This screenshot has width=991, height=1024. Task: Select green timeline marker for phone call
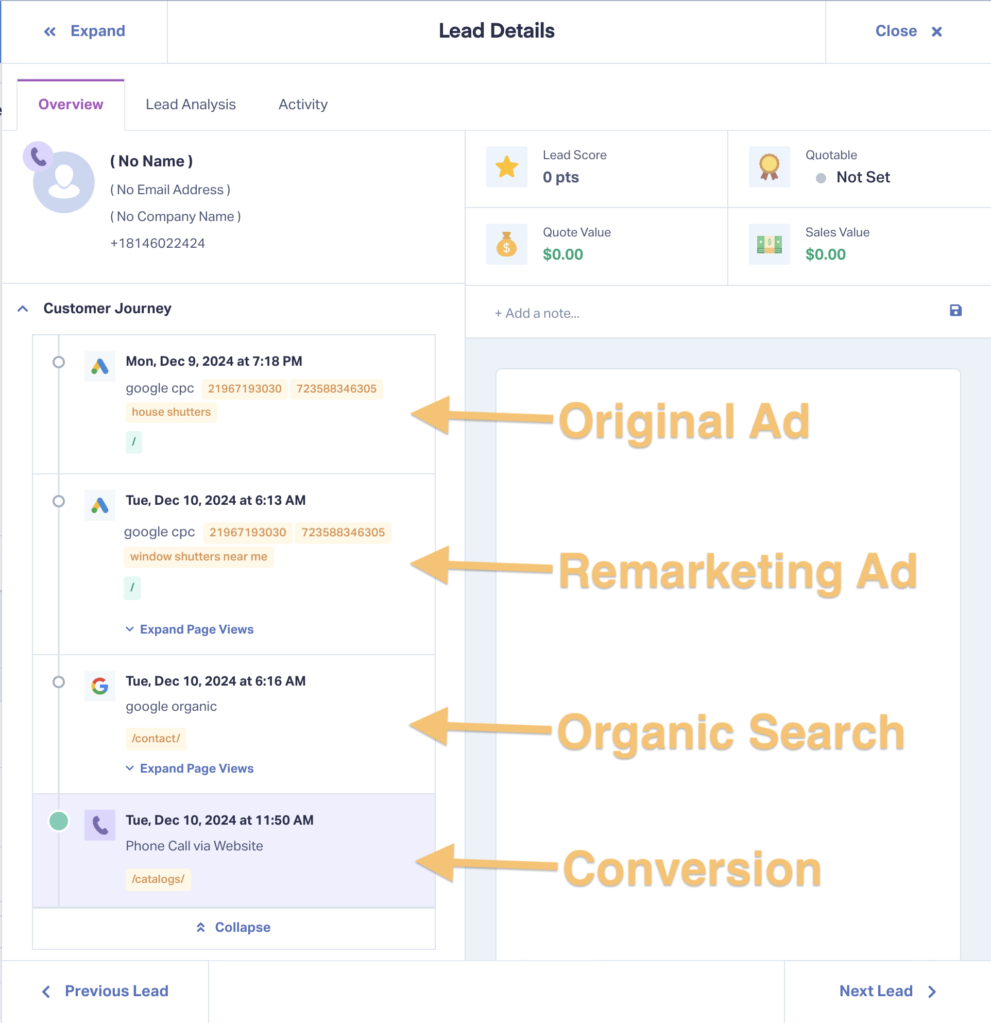(59, 821)
